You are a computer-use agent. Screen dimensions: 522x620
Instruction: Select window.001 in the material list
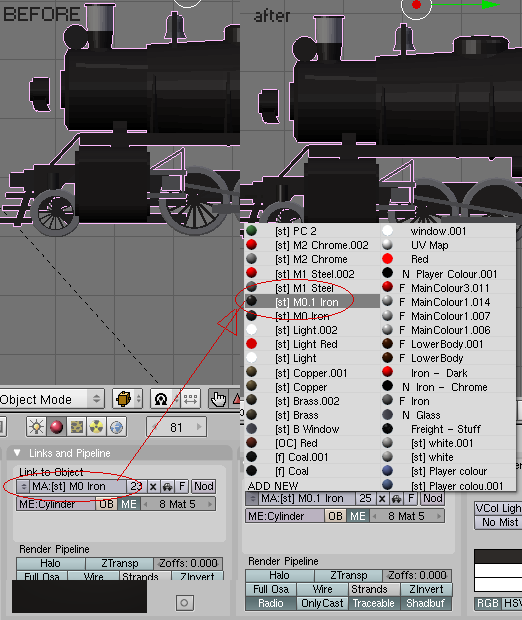click(x=449, y=231)
